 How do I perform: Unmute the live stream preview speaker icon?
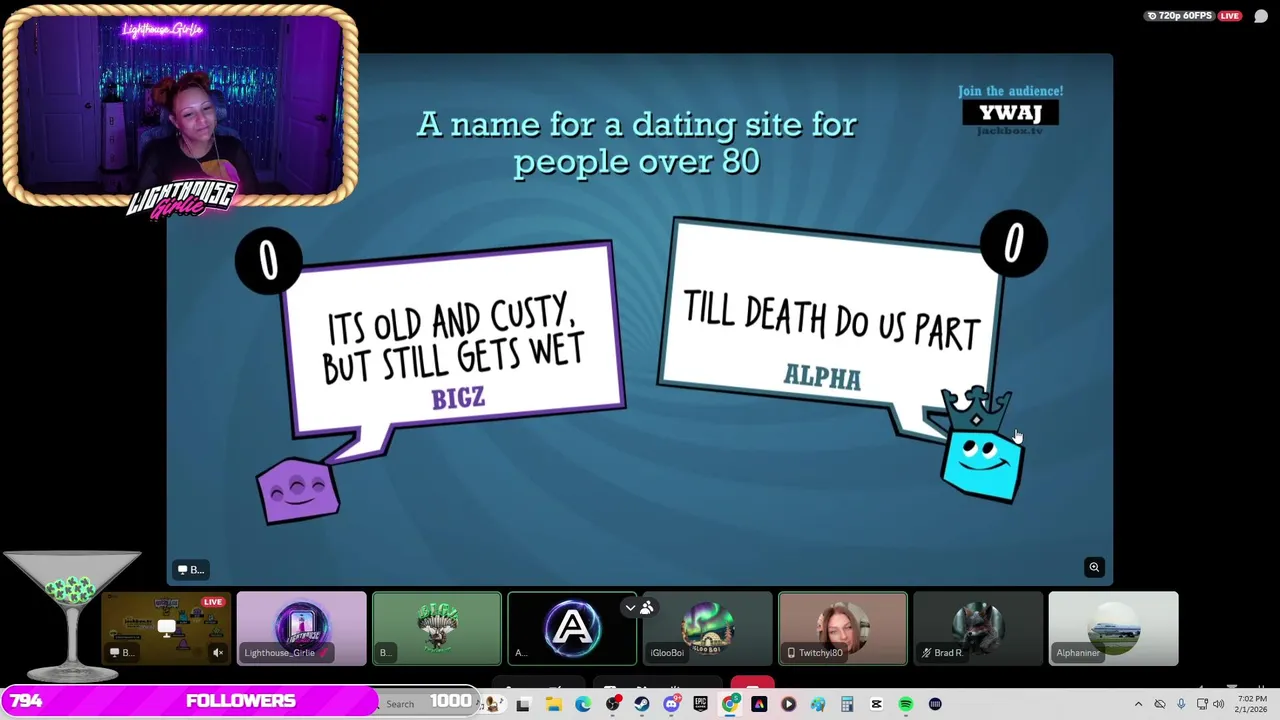click(x=218, y=653)
